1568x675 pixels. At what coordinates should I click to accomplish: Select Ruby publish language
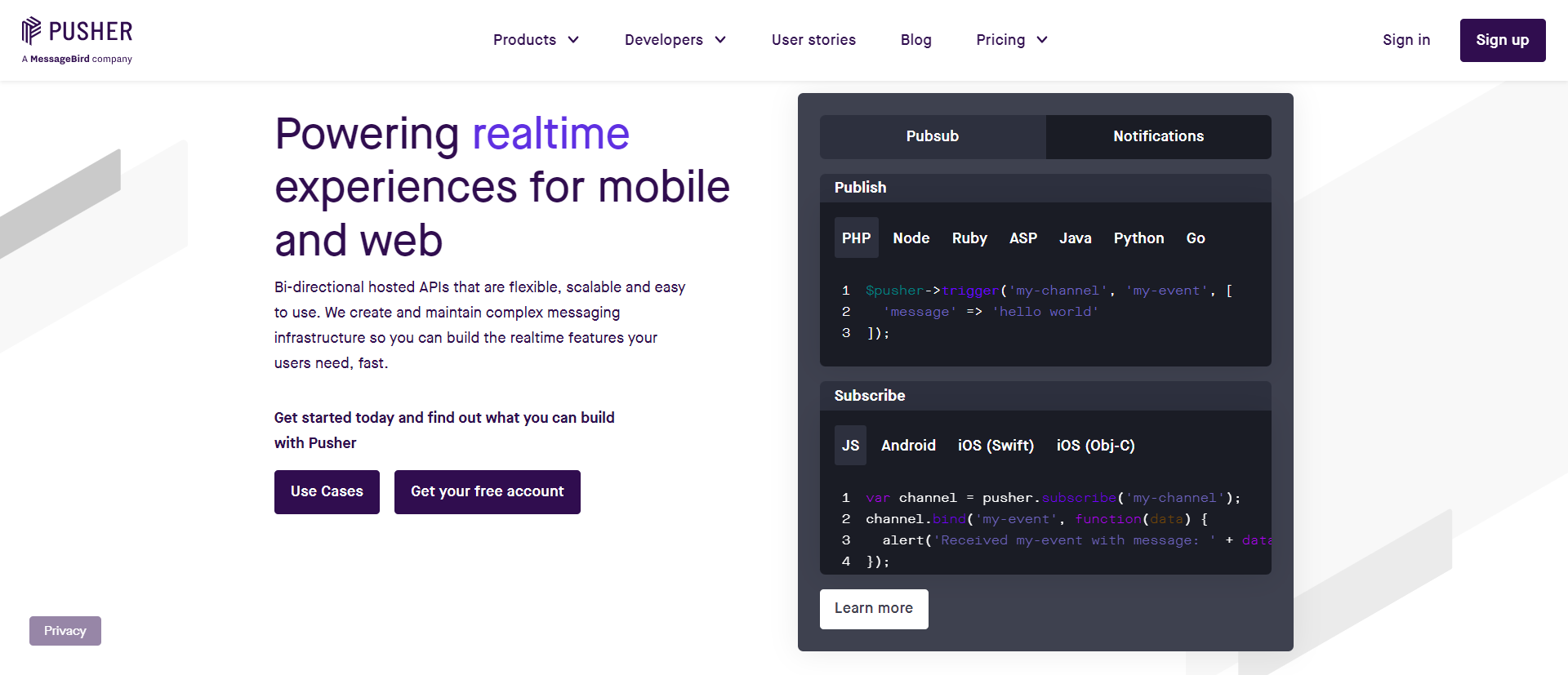[x=969, y=238]
